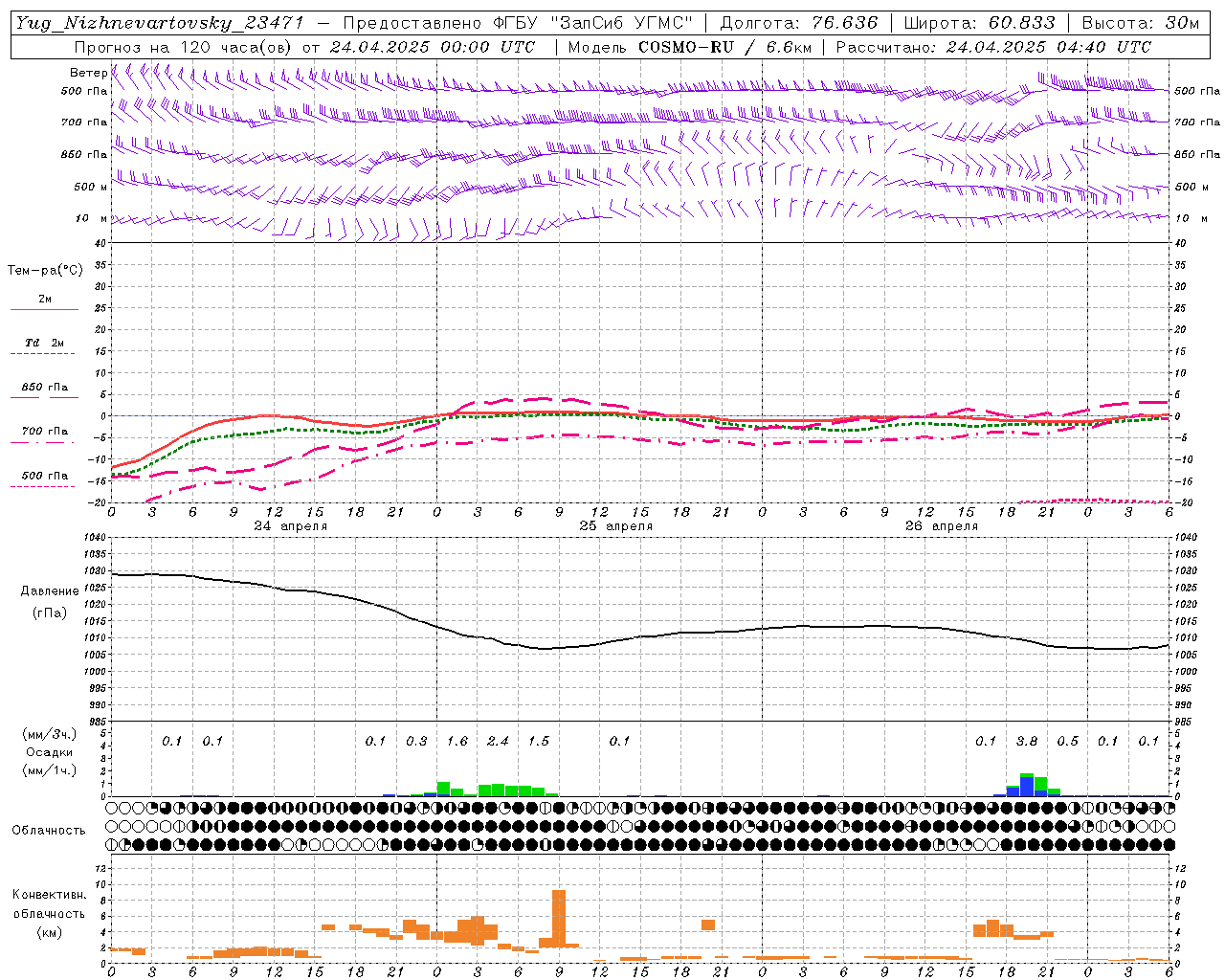Click the right '1040' pressure axis tick
Viewport: 1225px width, 980px height.
(x=1185, y=538)
